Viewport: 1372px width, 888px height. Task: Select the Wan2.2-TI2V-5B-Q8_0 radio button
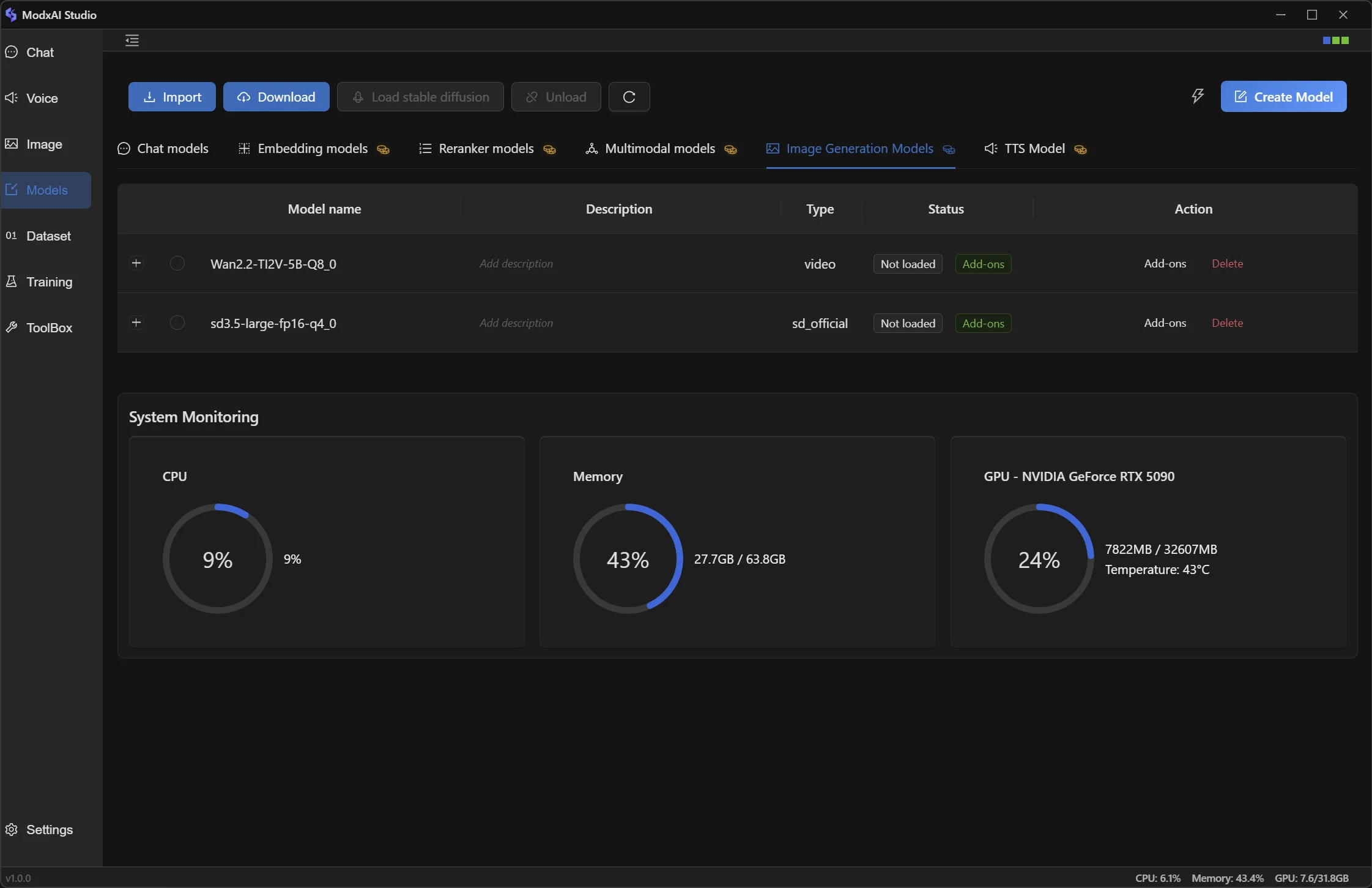(177, 263)
